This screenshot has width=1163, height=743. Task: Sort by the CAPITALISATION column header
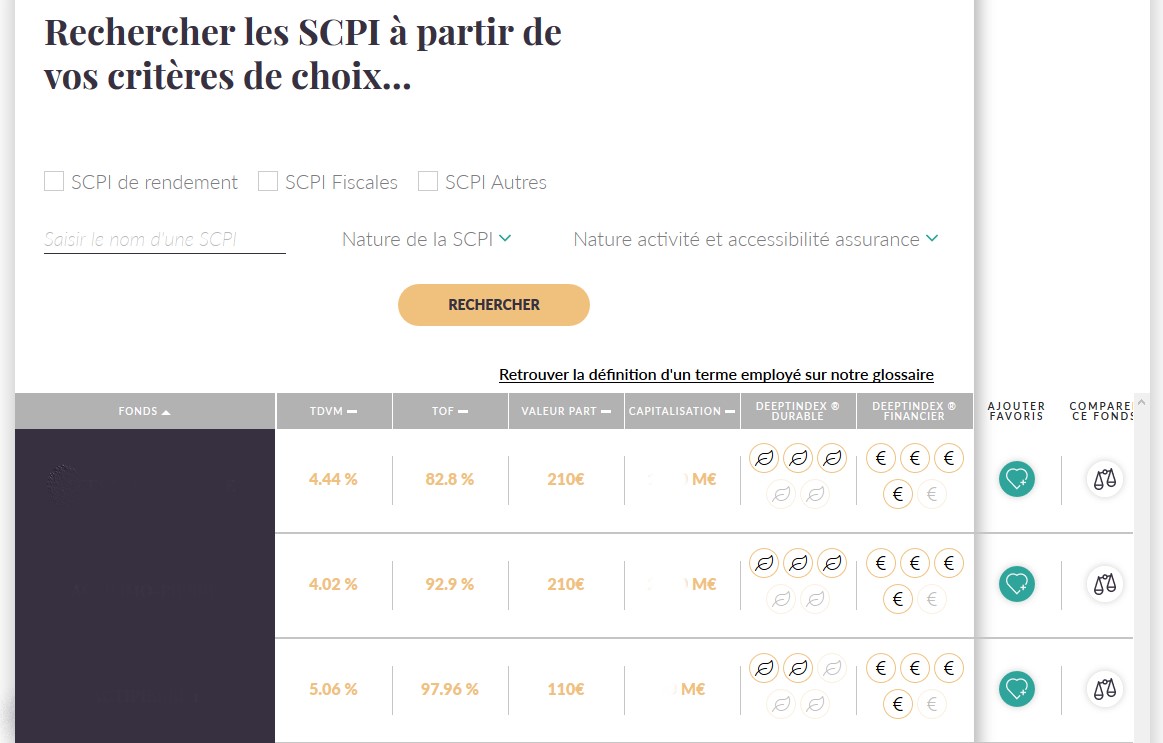pyautogui.click(x=682, y=411)
